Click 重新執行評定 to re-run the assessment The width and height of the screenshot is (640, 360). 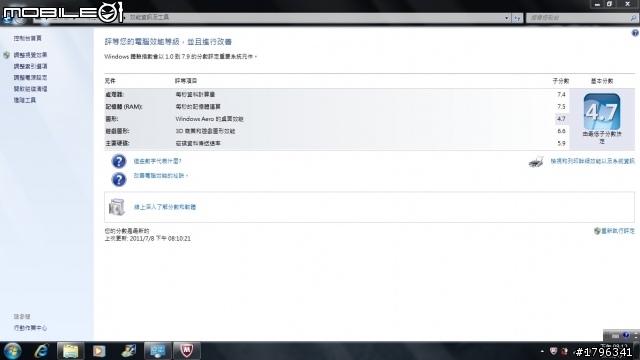(618, 231)
